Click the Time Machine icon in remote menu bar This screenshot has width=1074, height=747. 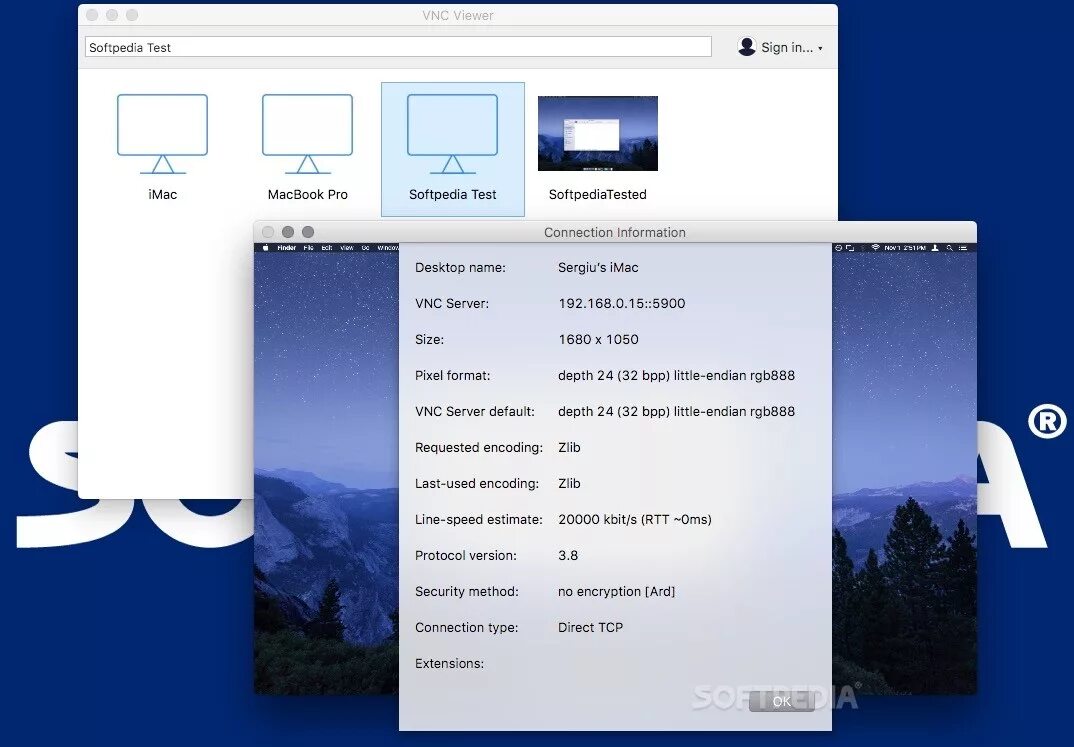[x=838, y=248]
